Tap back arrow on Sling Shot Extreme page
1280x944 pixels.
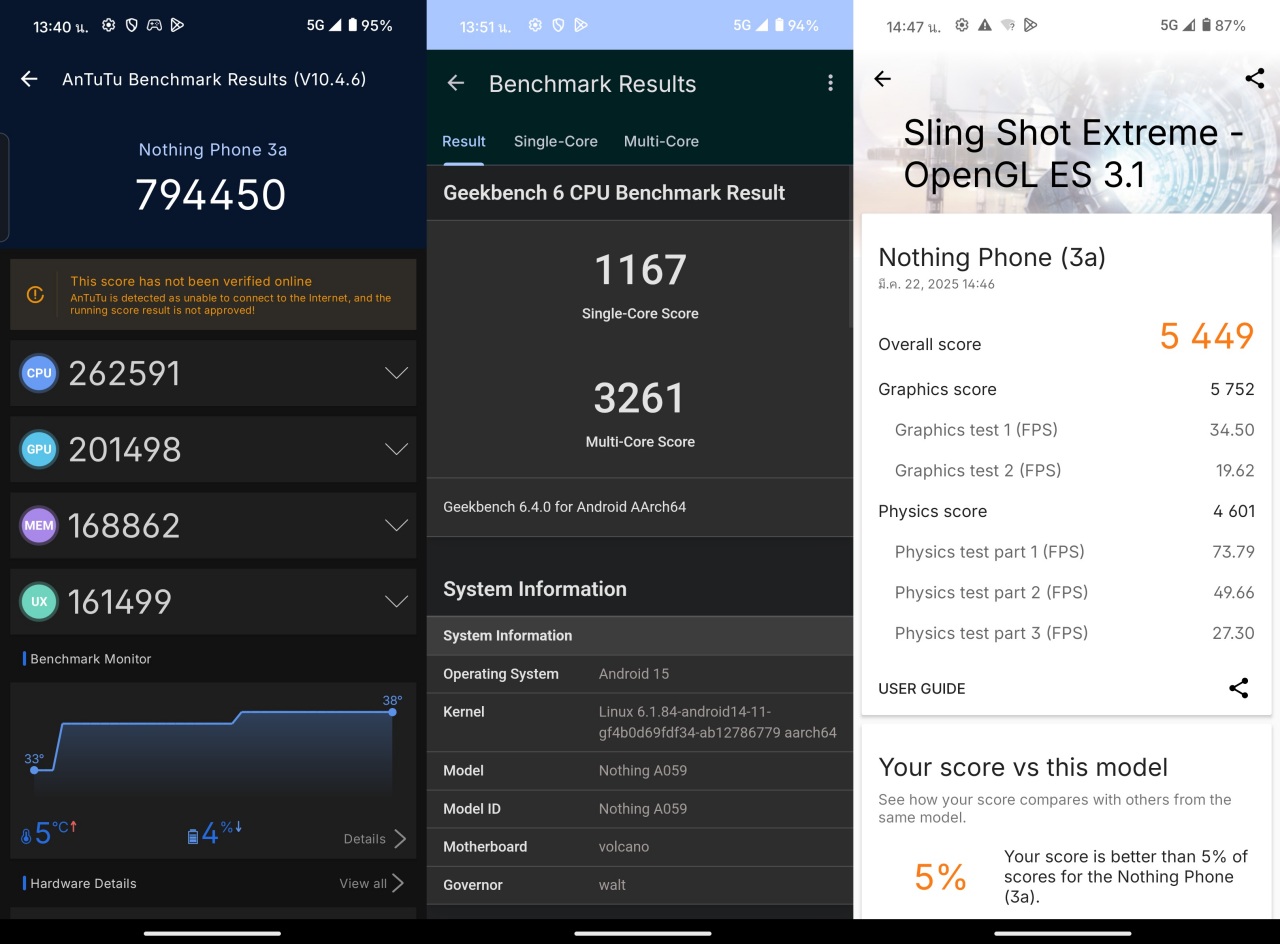pos(882,79)
